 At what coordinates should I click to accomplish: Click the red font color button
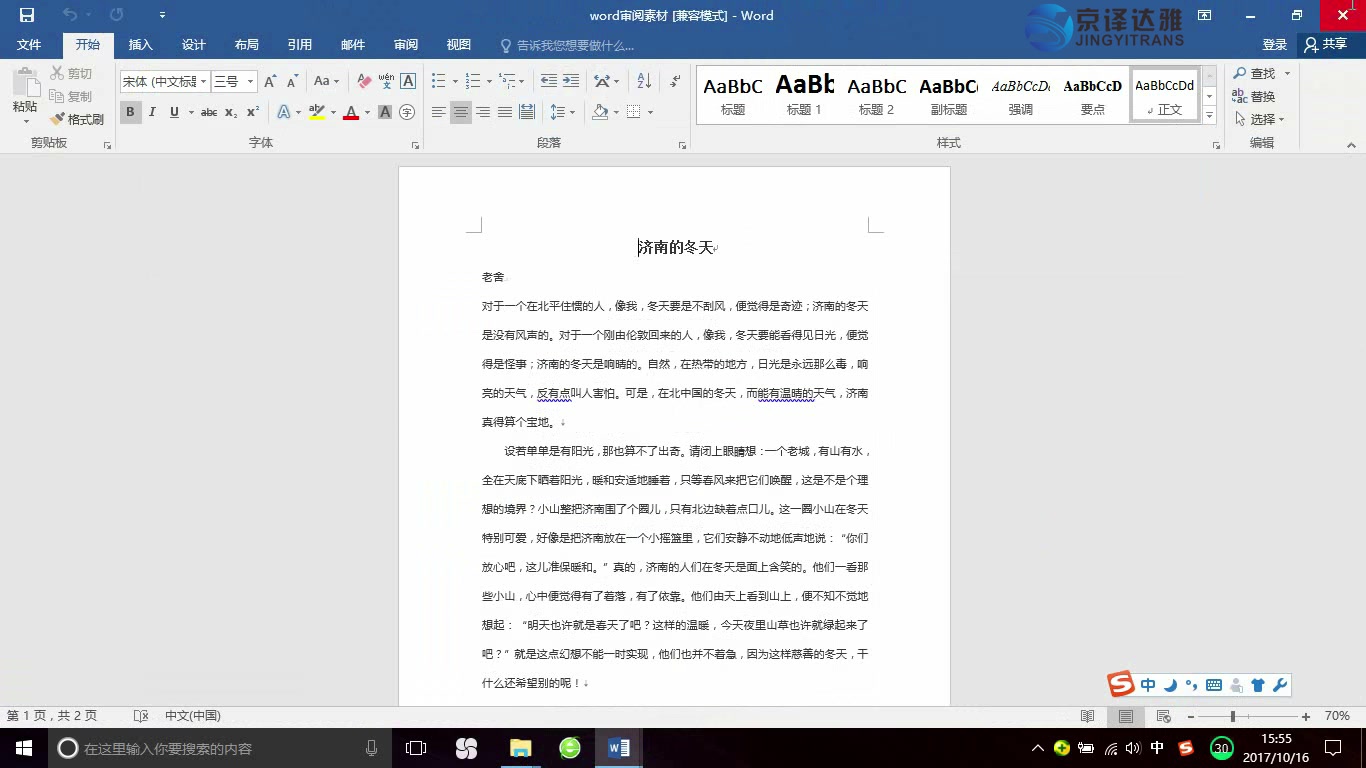point(351,112)
